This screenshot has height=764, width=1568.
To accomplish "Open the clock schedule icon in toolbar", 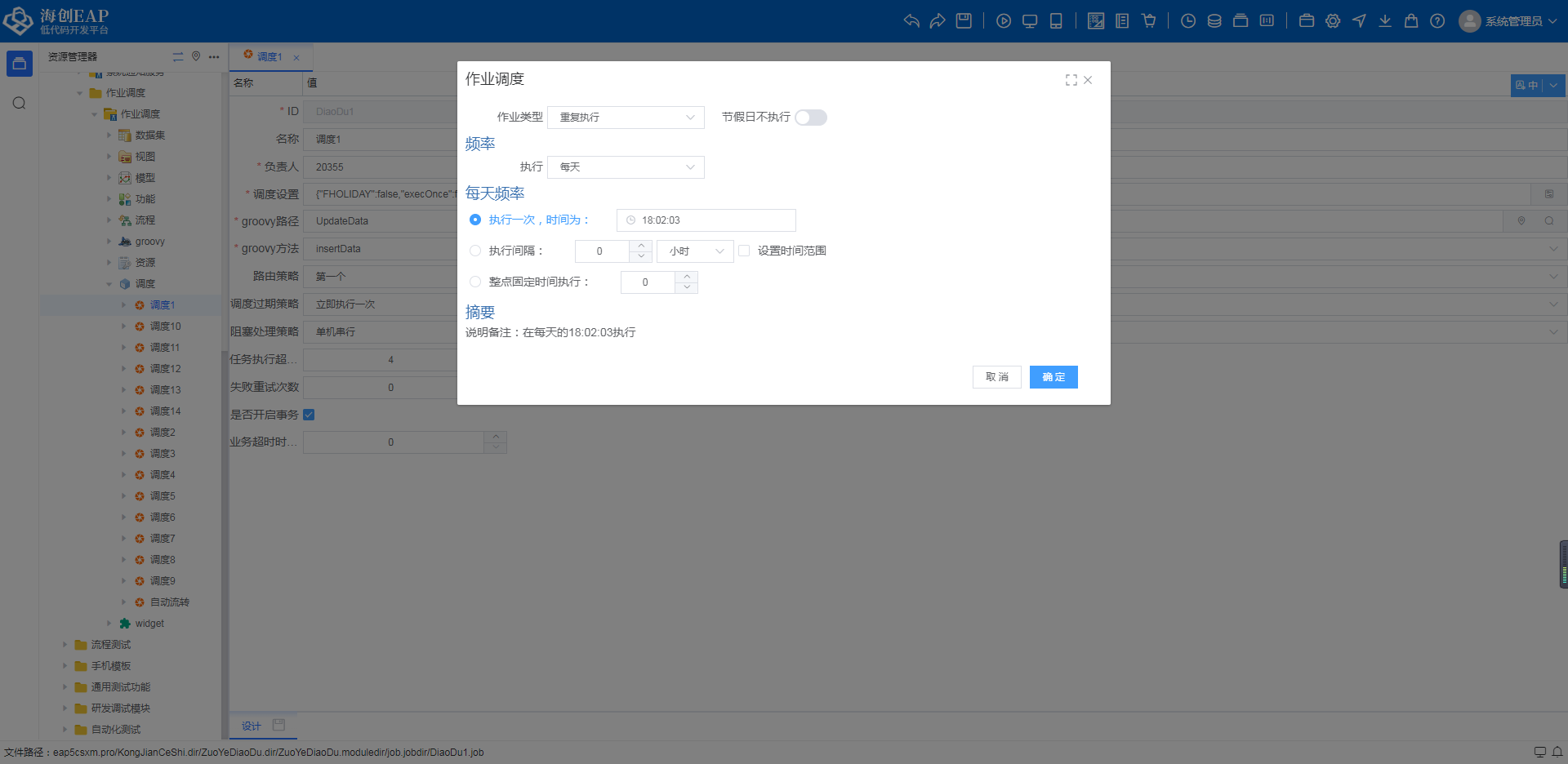I will tap(1188, 21).
